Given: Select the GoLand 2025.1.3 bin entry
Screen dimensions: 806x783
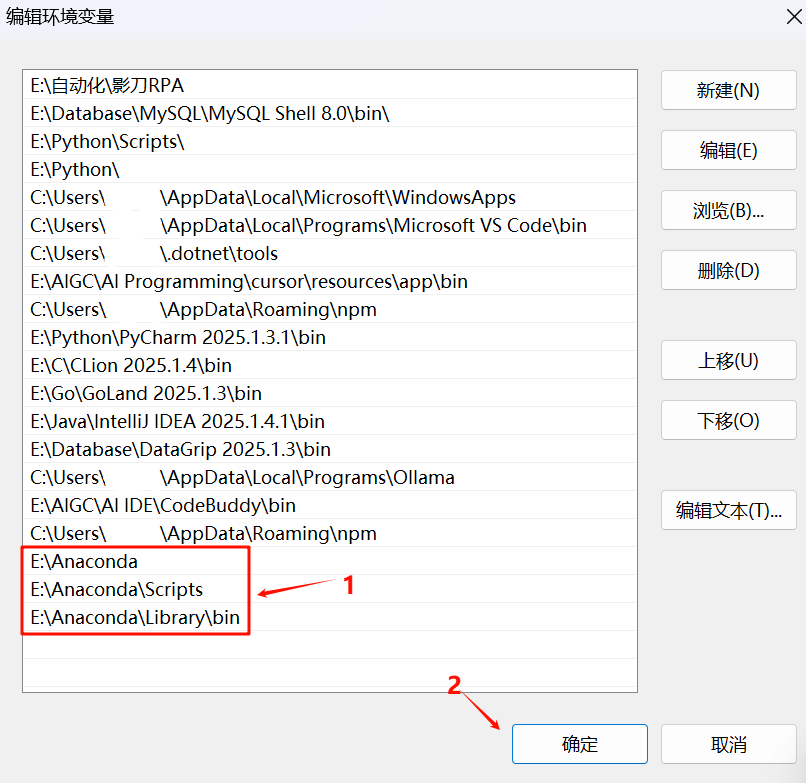Looking at the screenshot, I should pyautogui.click(x=146, y=394).
